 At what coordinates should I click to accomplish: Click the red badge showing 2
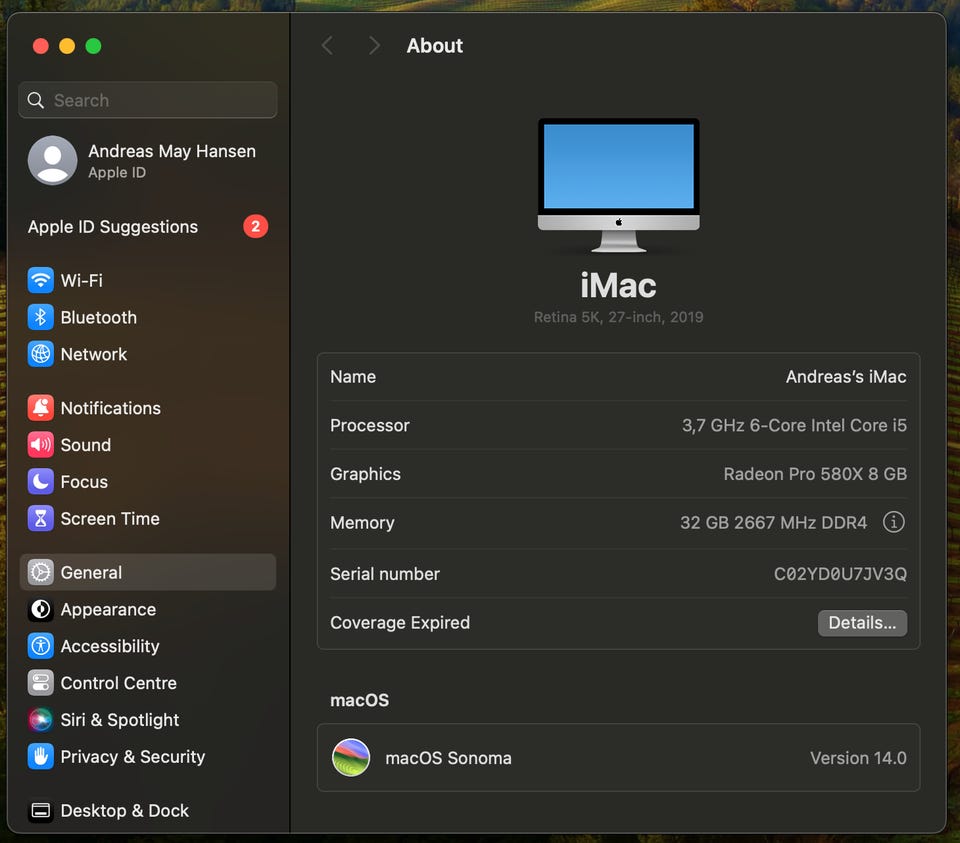(255, 227)
